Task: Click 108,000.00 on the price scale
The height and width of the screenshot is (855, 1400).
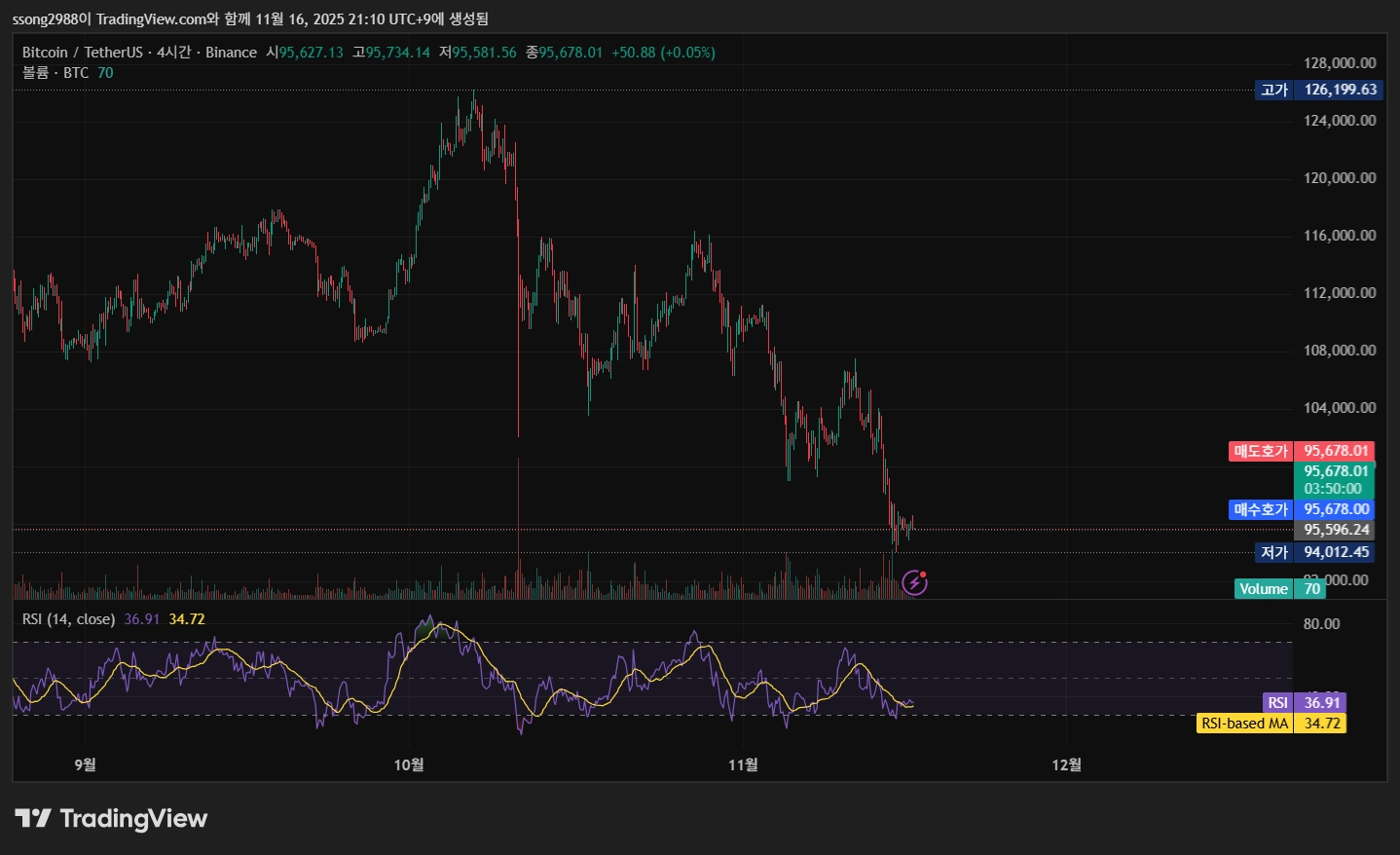Action: [1340, 351]
